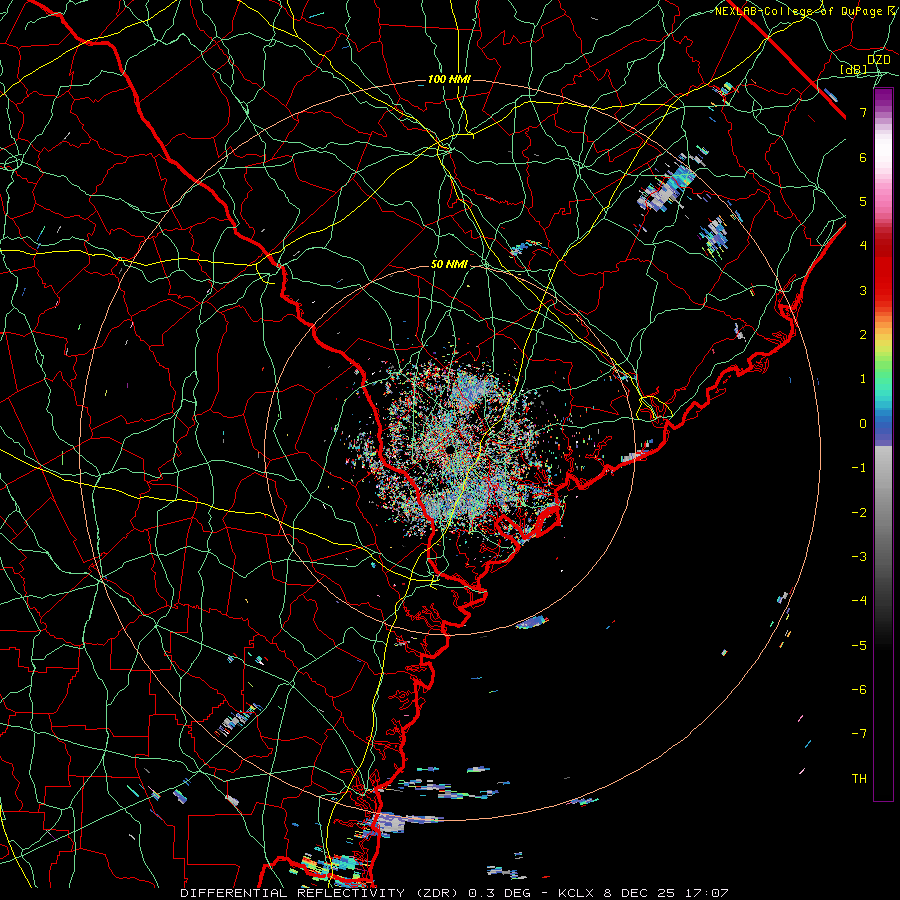Click the -3 value on the color scale
This screenshot has height=900, width=900.
[859, 557]
